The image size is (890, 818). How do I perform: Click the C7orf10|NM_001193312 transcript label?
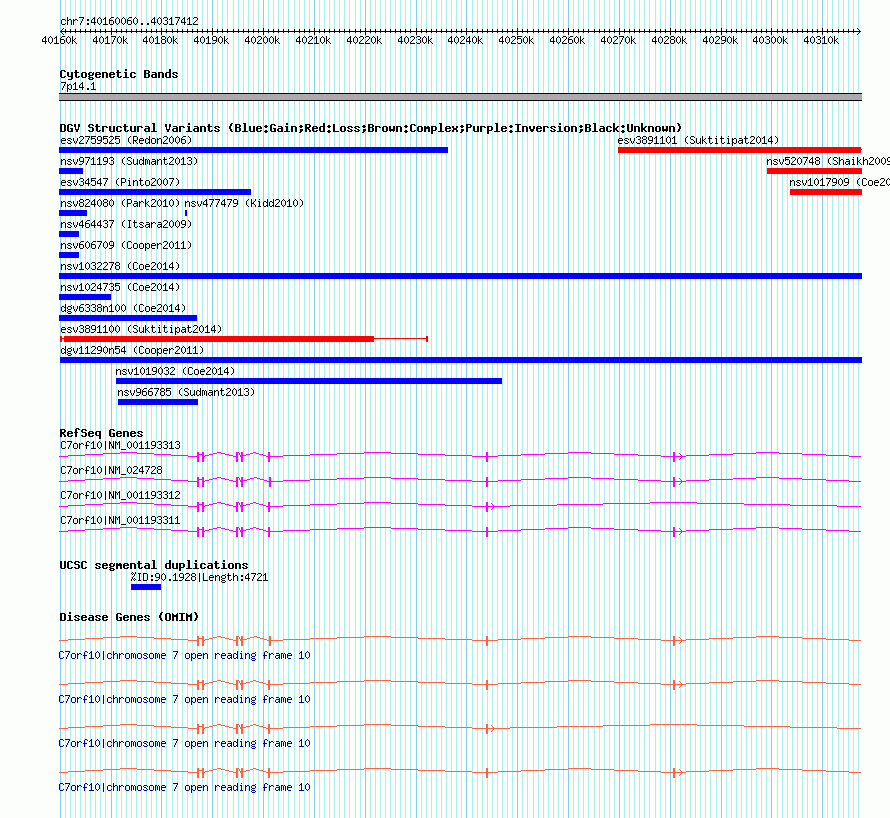120,495
